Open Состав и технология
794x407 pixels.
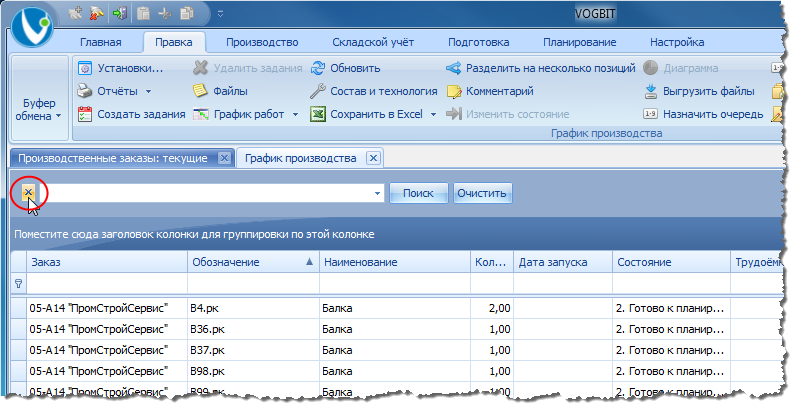coord(374,91)
